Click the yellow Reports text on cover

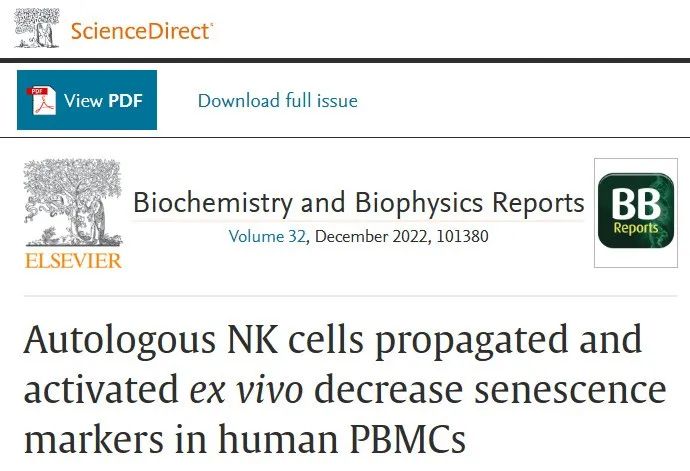click(636, 228)
